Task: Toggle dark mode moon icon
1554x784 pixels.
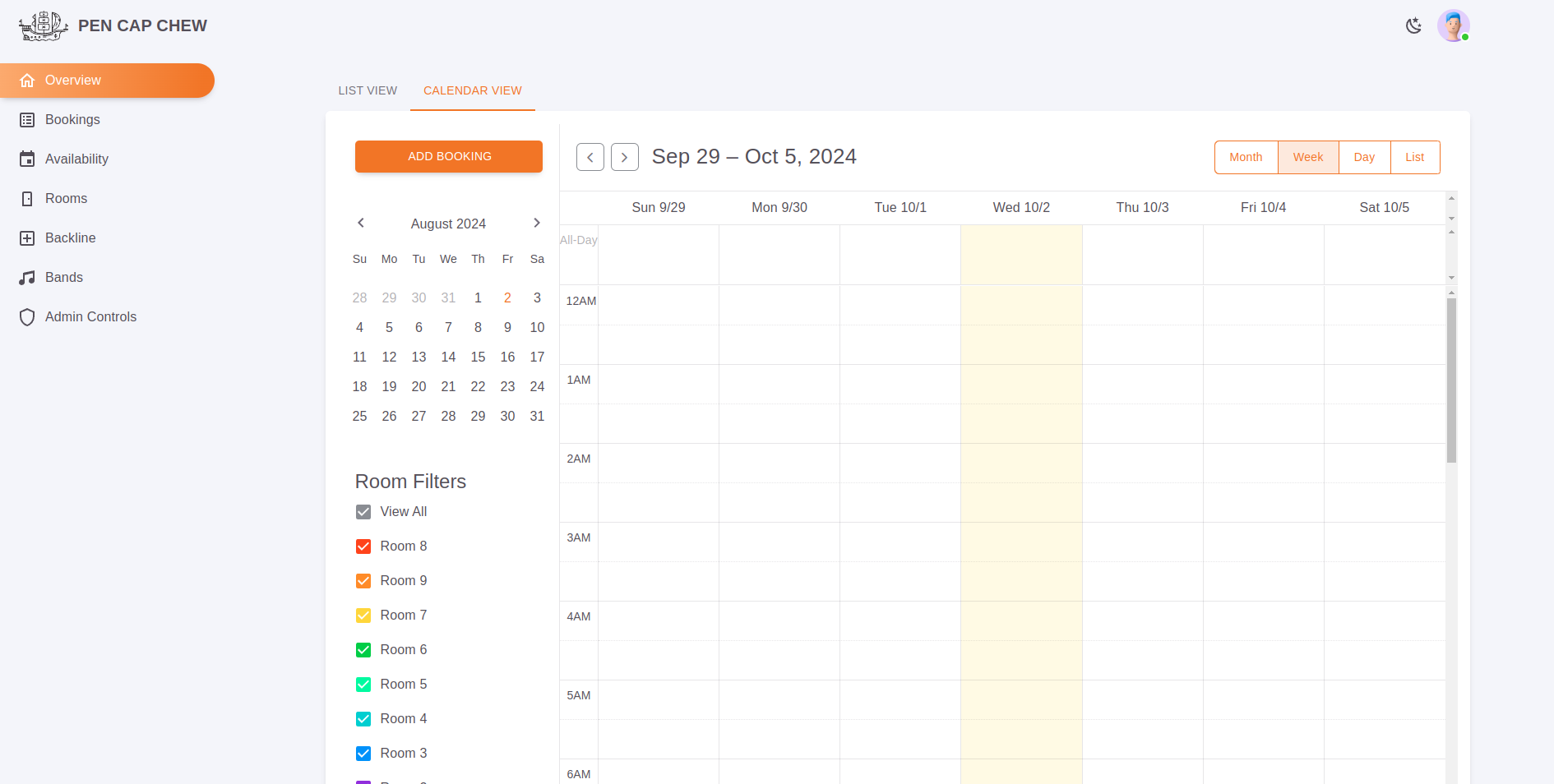Action: click(1413, 26)
